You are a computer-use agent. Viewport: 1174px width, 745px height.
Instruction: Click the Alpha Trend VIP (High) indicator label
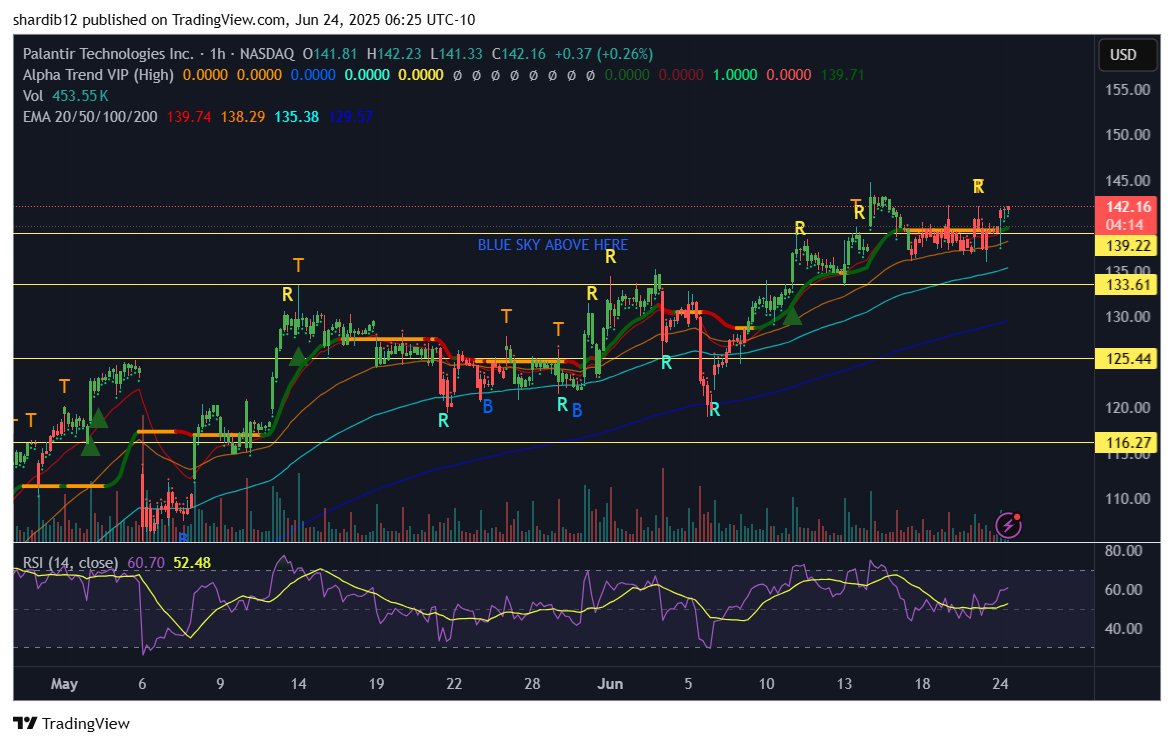pyautogui.click(x=98, y=75)
